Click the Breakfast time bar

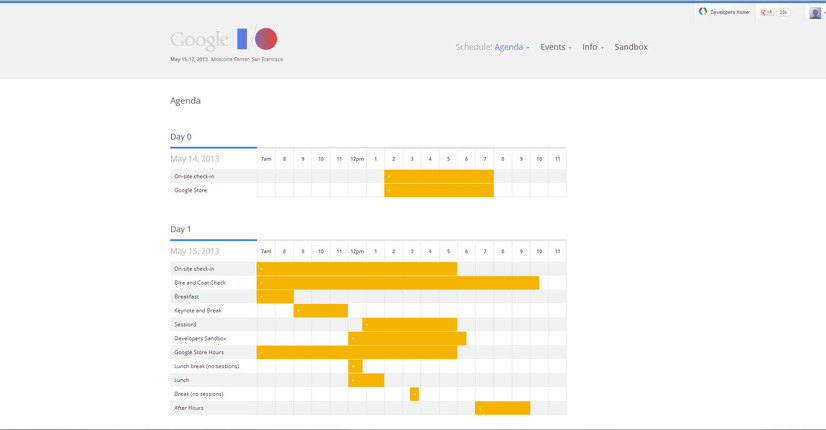275,297
